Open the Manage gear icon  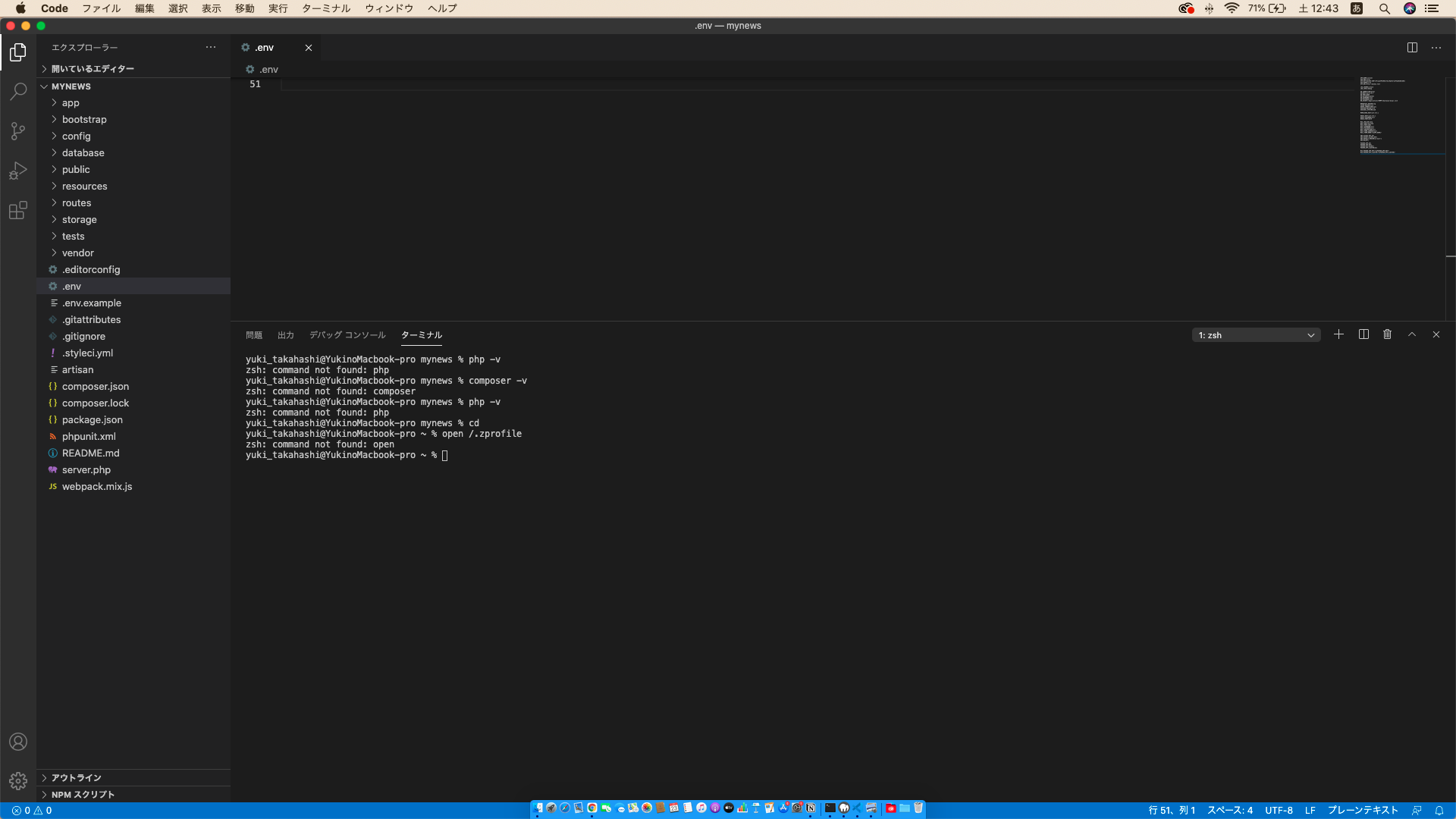[18, 780]
